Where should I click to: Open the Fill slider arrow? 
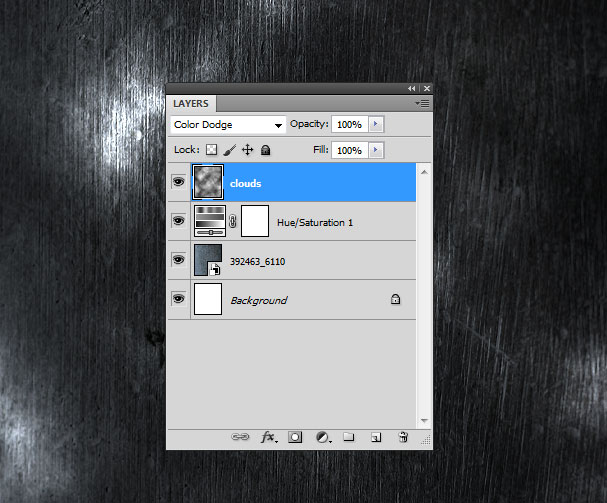tap(376, 150)
